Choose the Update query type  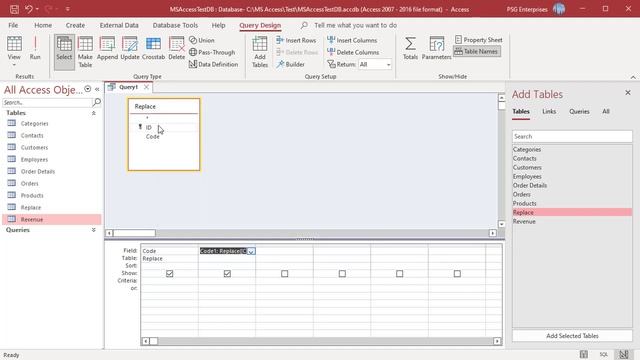130,48
